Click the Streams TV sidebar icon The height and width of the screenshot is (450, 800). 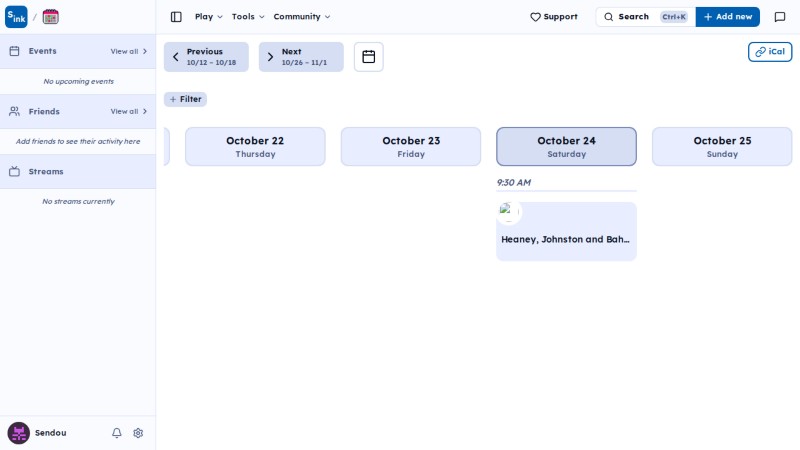(x=14, y=171)
